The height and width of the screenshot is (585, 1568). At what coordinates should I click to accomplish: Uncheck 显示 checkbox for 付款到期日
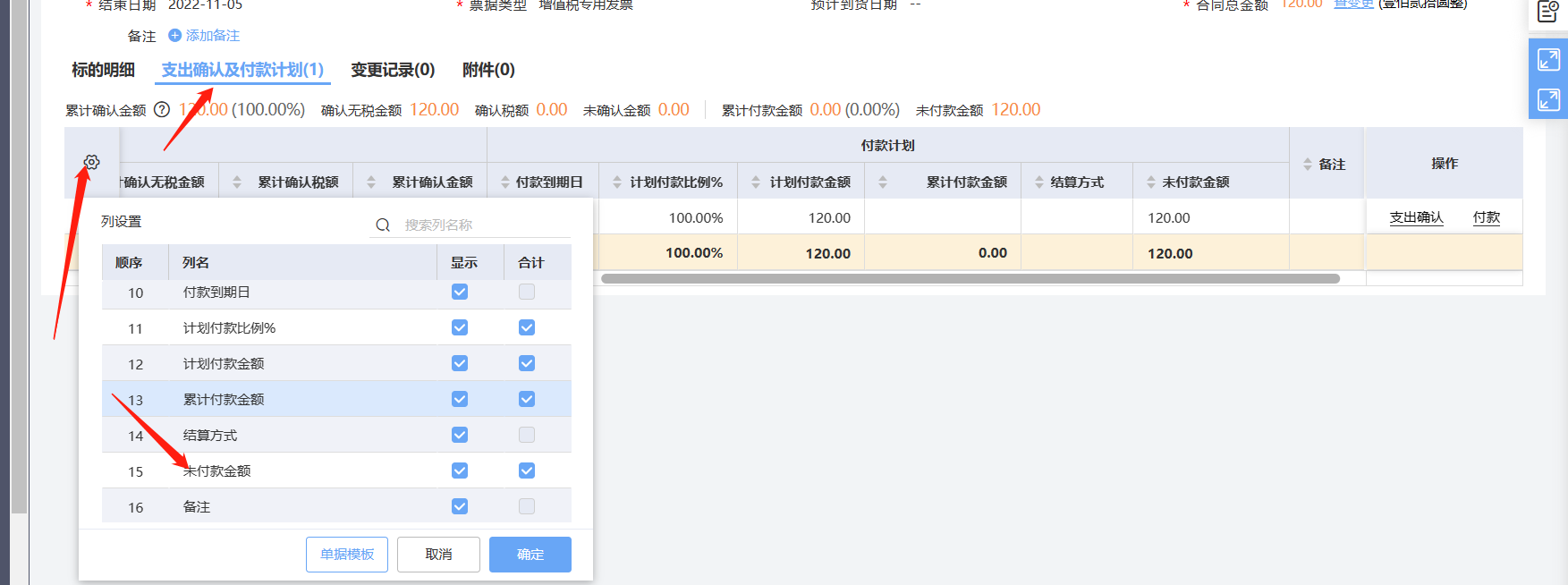pyautogui.click(x=460, y=292)
